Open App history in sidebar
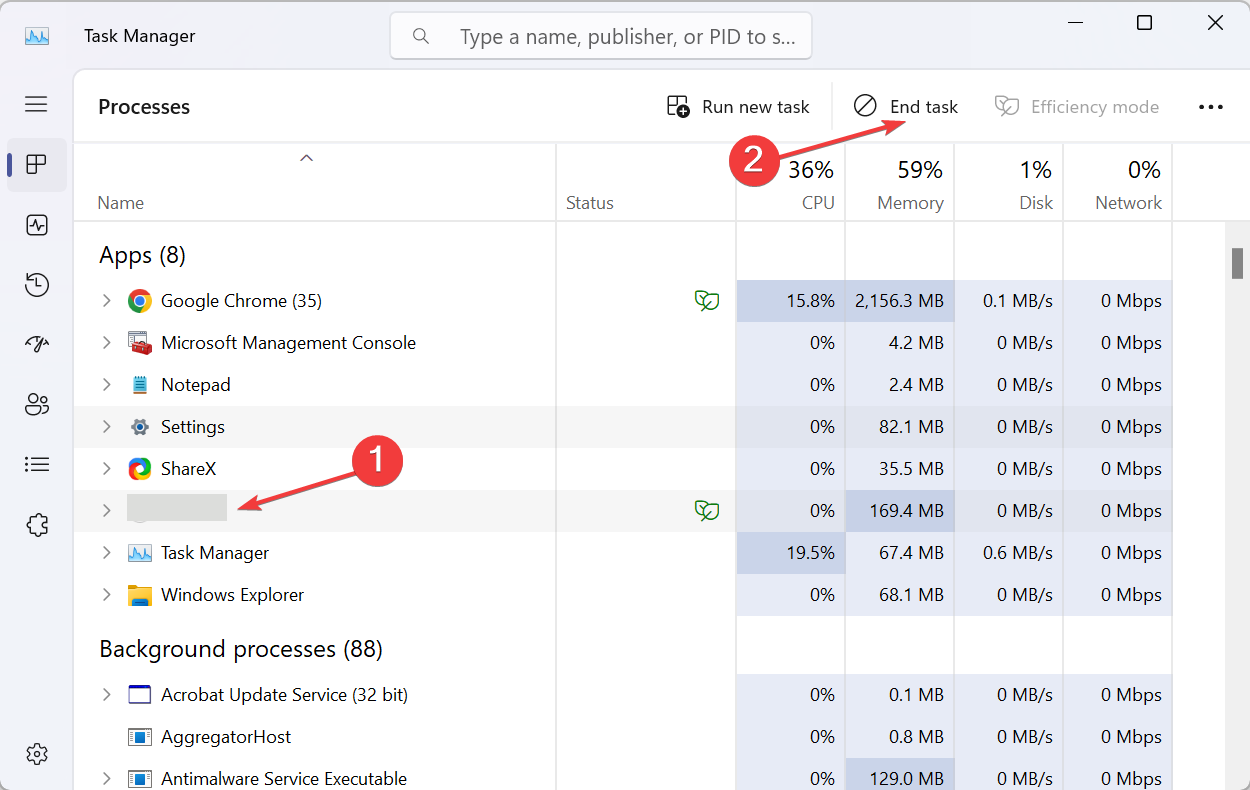The width and height of the screenshot is (1250, 790). [x=37, y=285]
